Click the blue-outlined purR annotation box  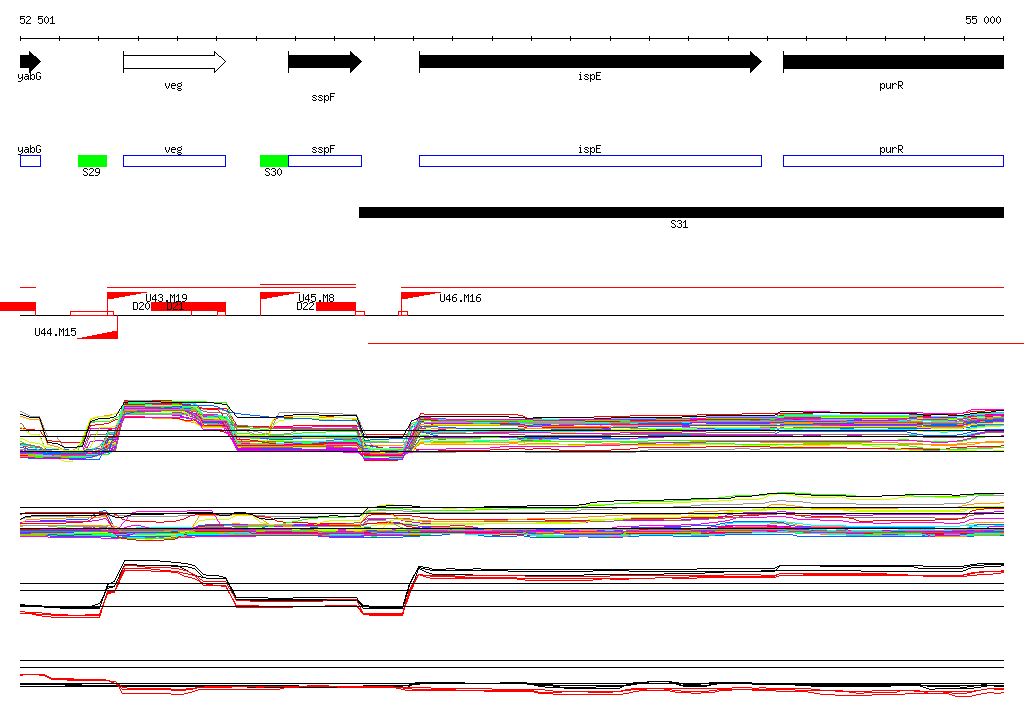click(x=893, y=161)
